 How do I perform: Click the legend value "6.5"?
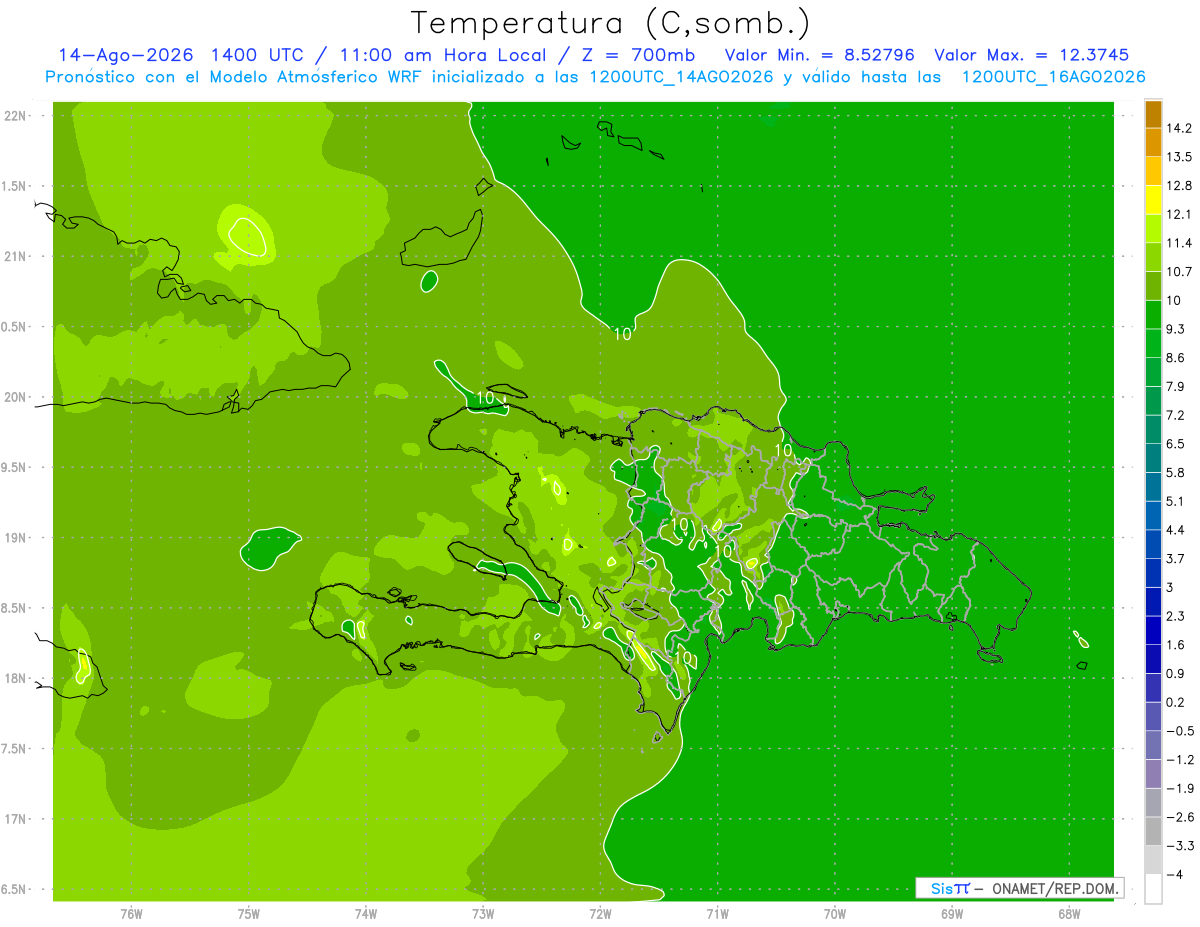[x=1175, y=444]
